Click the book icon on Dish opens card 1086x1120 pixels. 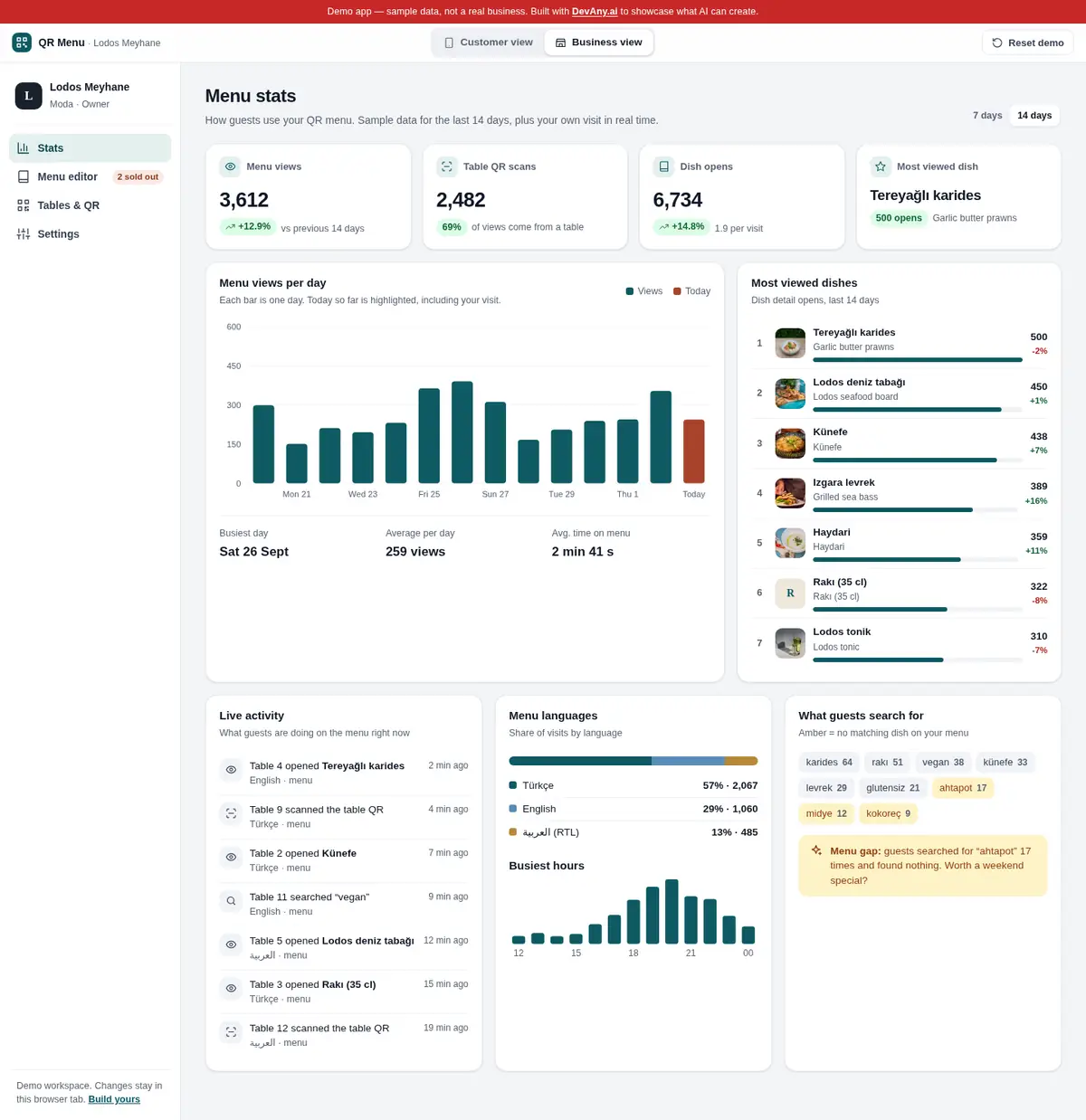(x=664, y=166)
